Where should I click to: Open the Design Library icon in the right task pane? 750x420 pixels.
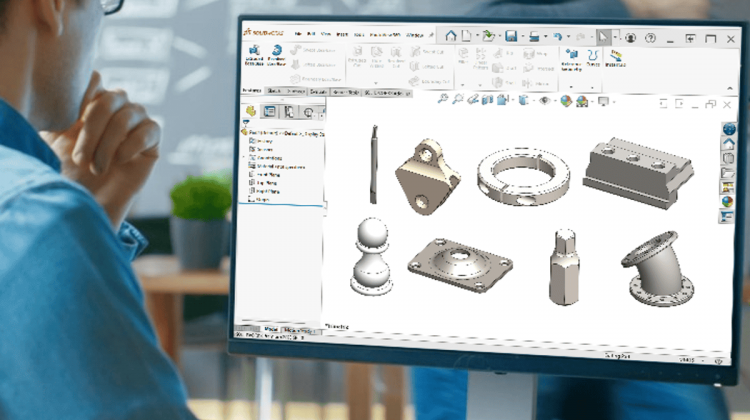[x=728, y=158]
